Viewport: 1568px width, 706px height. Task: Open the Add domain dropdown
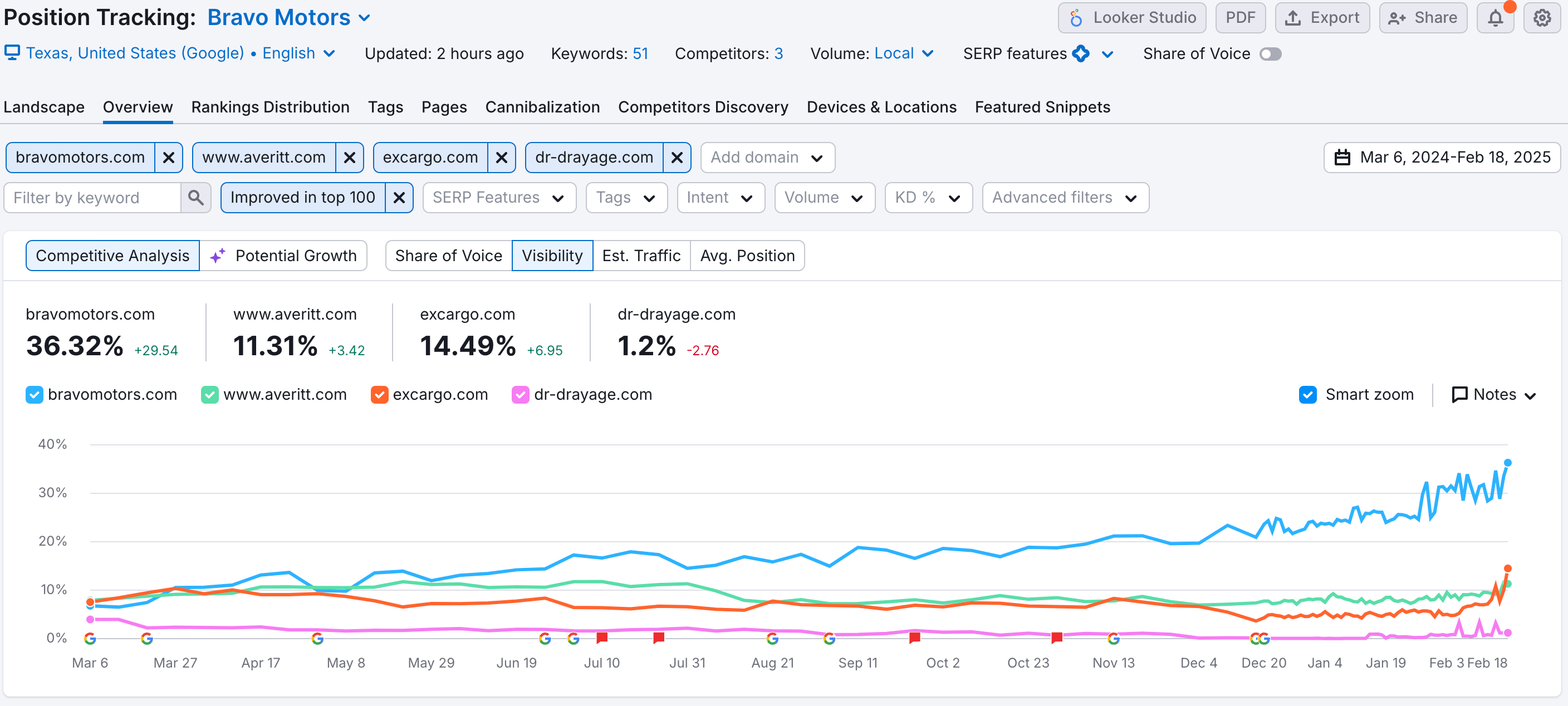click(x=767, y=157)
